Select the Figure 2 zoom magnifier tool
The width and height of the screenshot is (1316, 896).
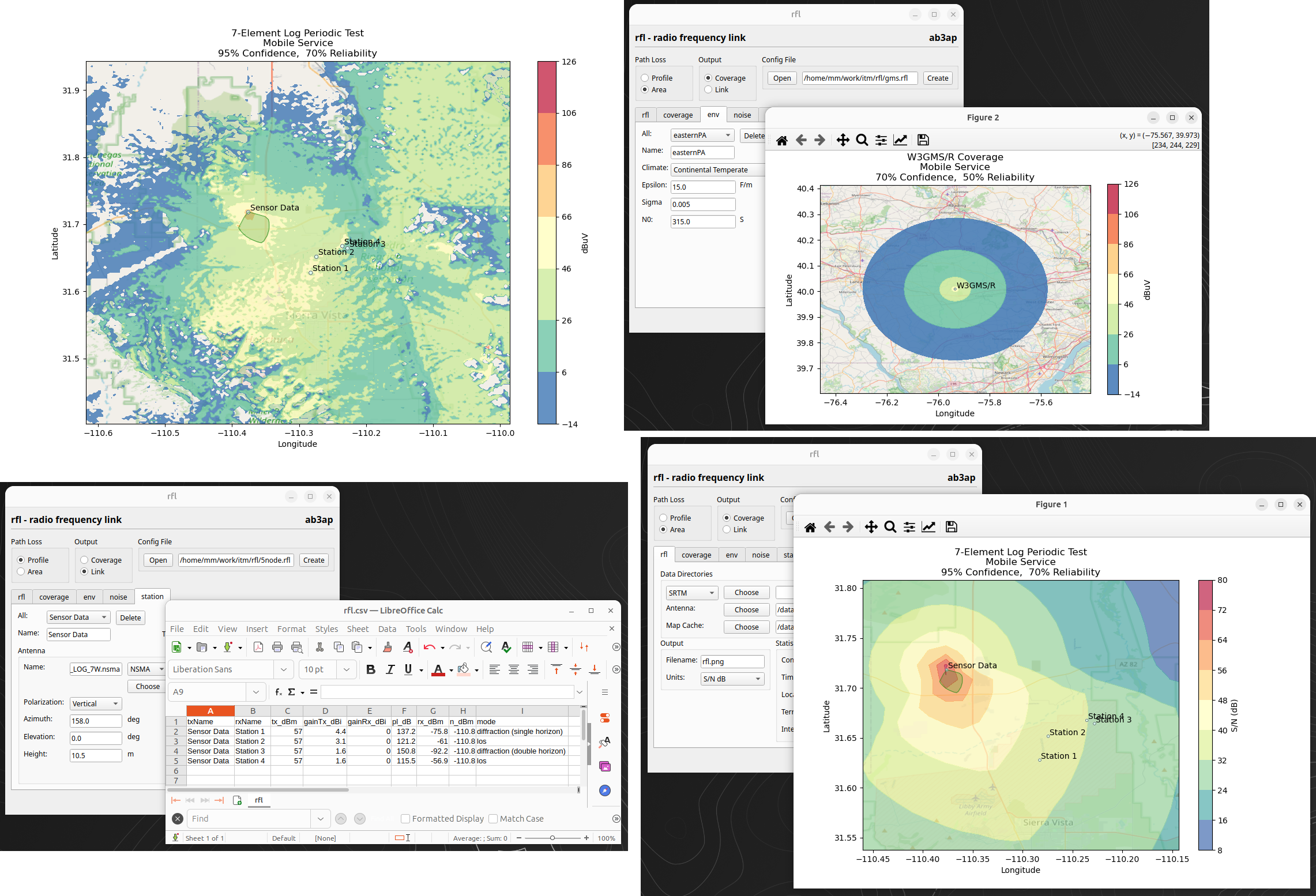coord(862,140)
